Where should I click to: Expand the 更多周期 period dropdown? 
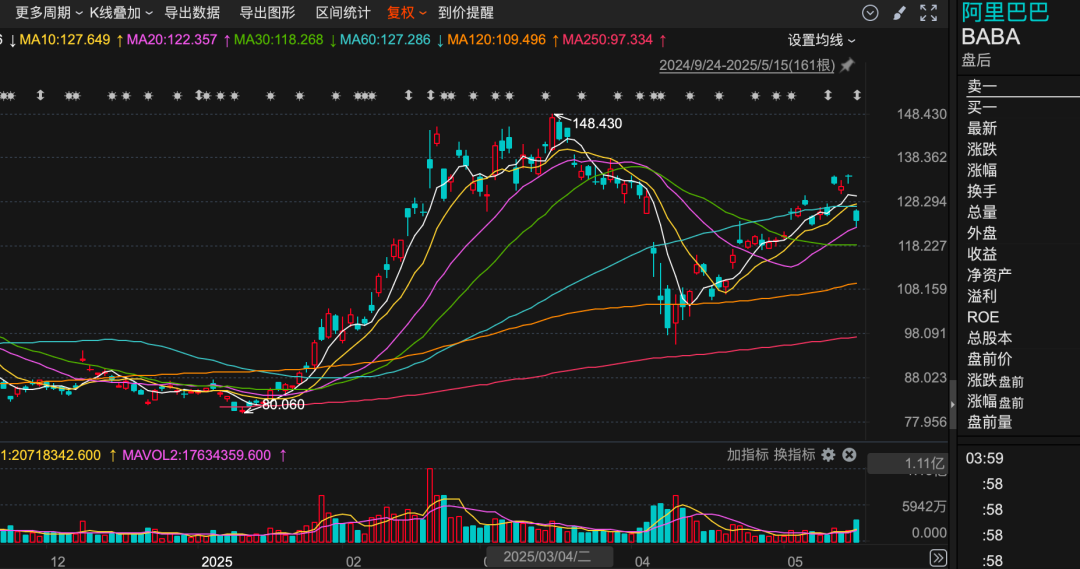pyautogui.click(x=49, y=13)
